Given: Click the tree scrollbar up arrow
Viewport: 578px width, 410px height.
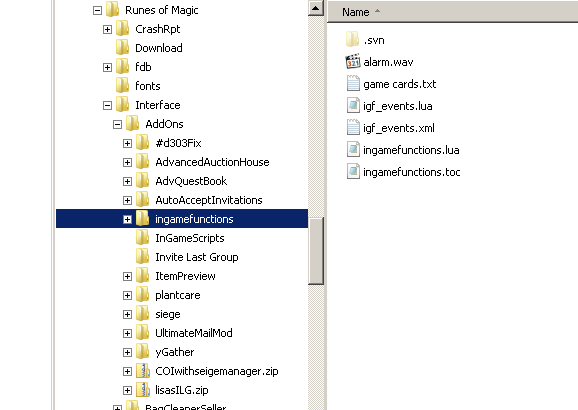Looking at the screenshot, I should (x=316, y=8).
